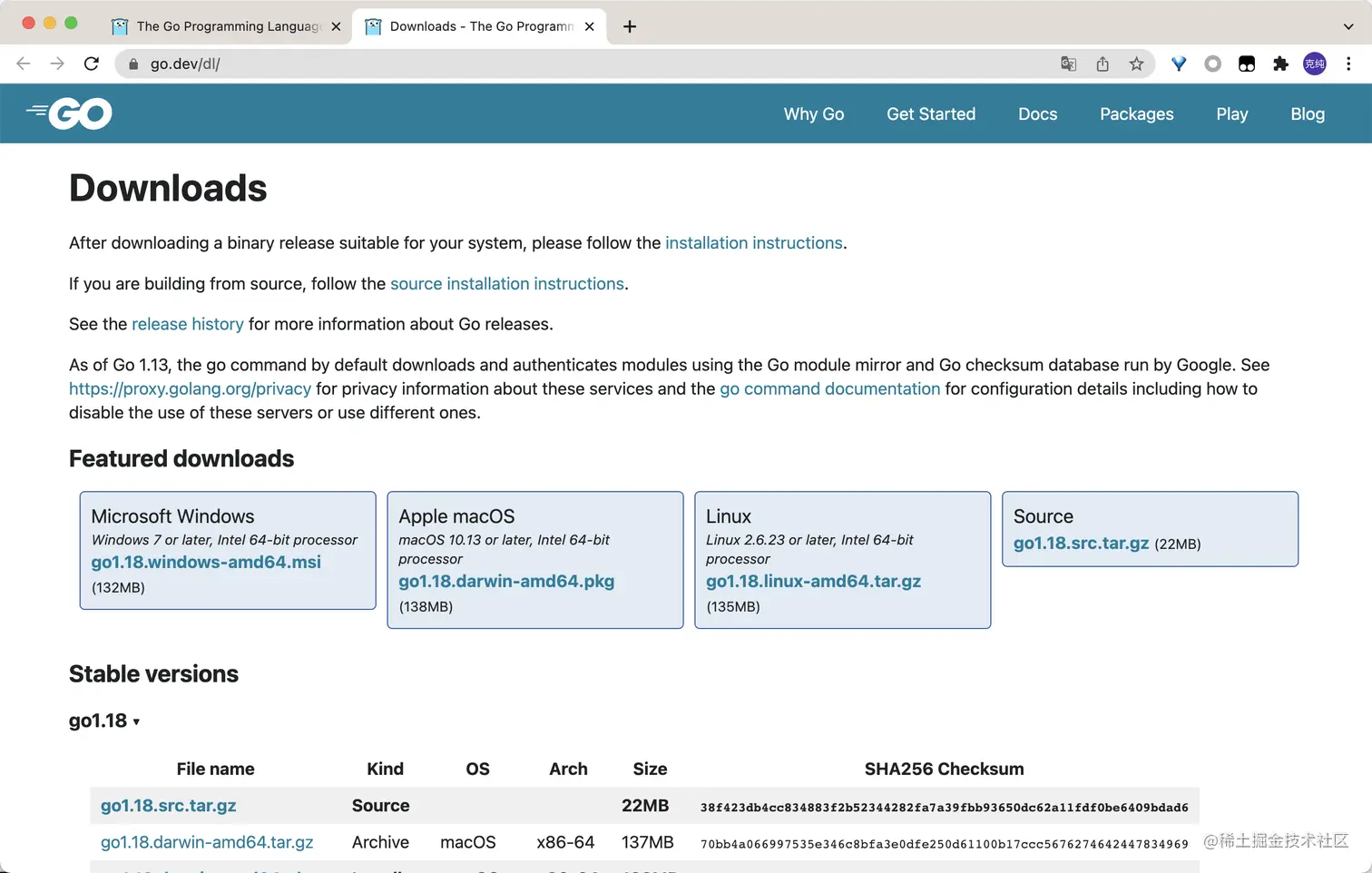Close the Downloads tab
The width and height of the screenshot is (1372, 873).
[x=589, y=26]
